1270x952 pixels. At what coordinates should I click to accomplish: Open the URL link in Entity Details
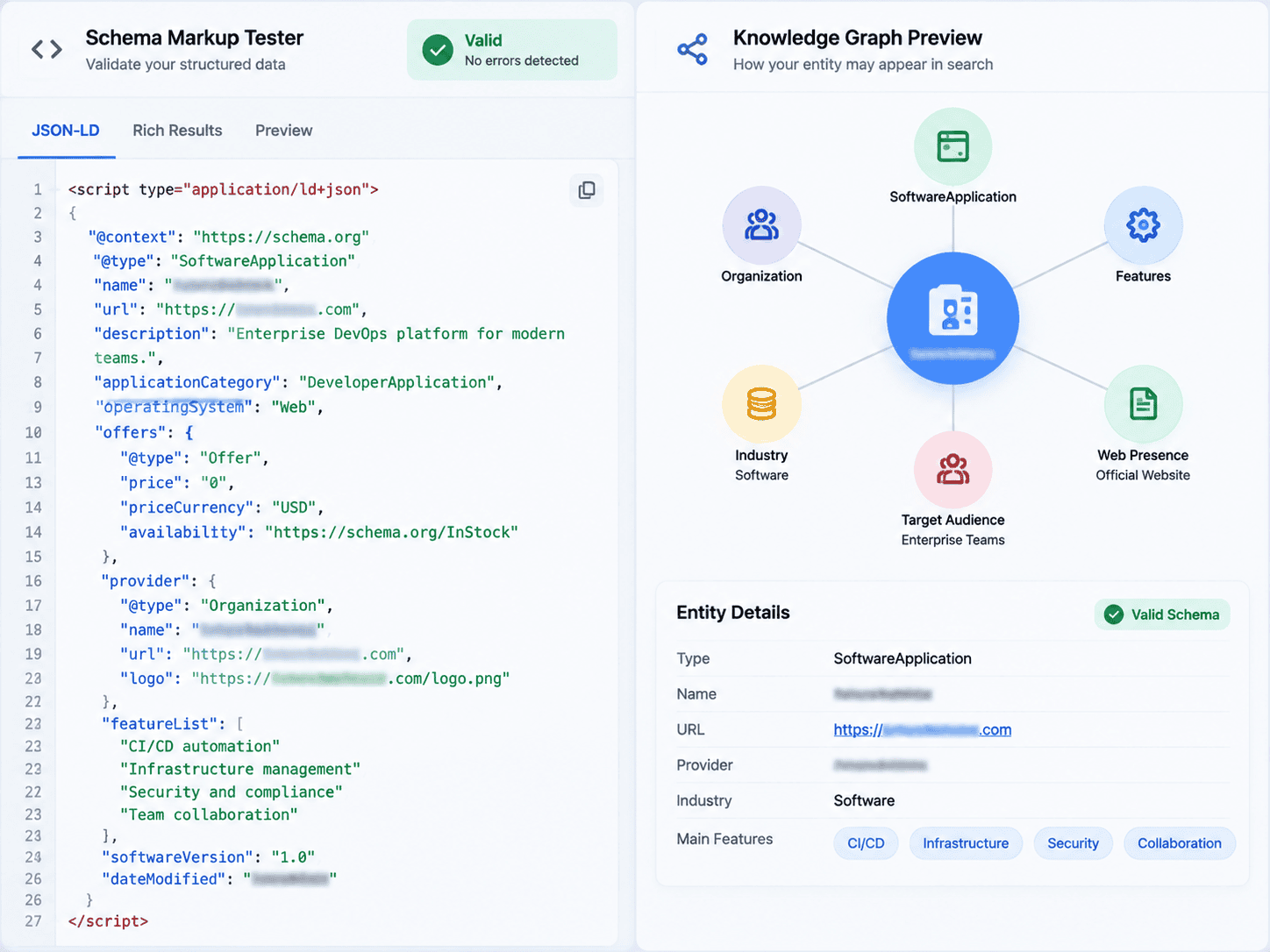[x=922, y=729]
